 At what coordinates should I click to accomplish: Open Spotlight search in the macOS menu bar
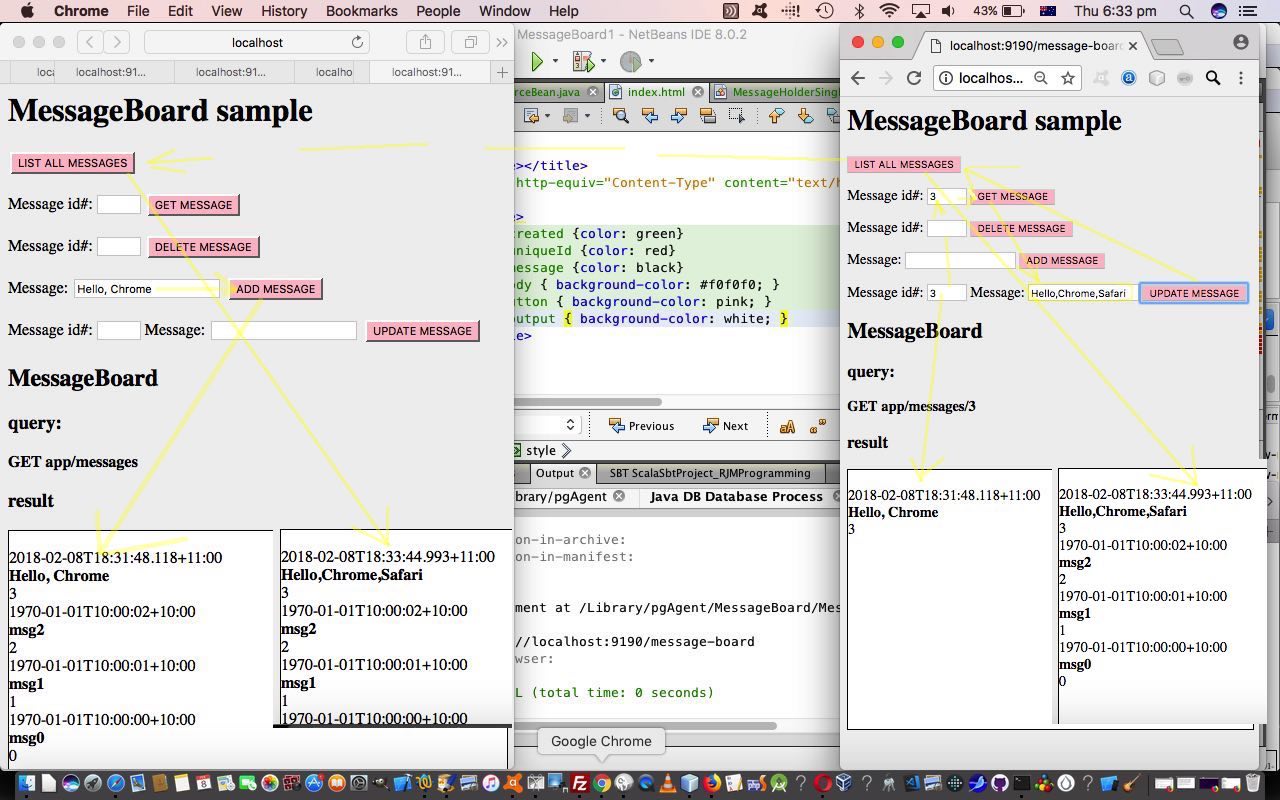coord(1186,11)
